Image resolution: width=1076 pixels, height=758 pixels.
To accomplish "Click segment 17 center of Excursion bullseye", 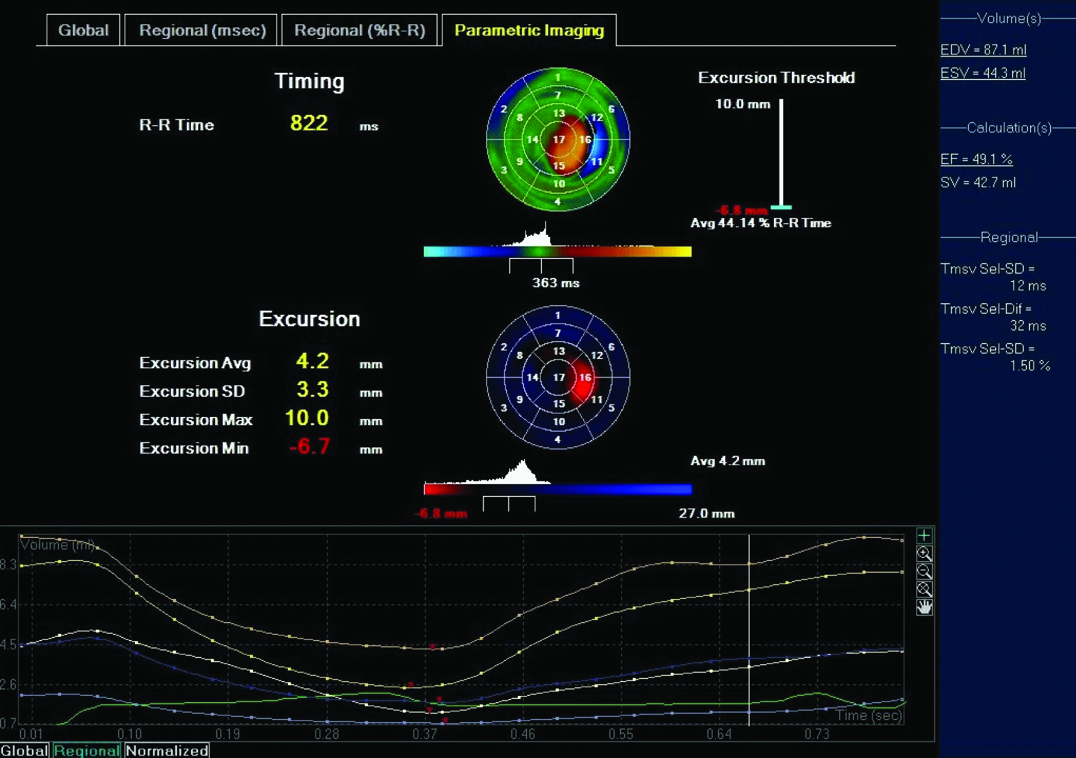I will pyautogui.click(x=558, y=377).
